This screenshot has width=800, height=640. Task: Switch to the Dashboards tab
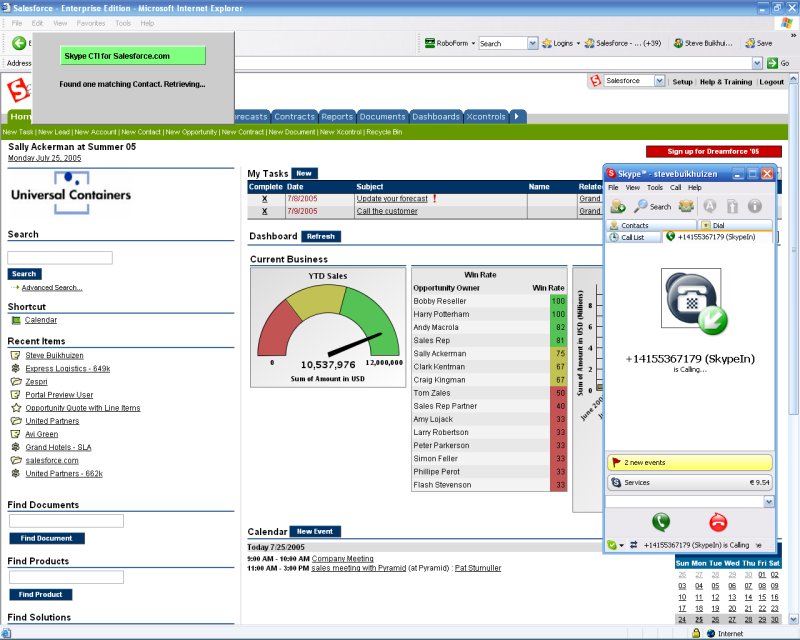point(435,117)
